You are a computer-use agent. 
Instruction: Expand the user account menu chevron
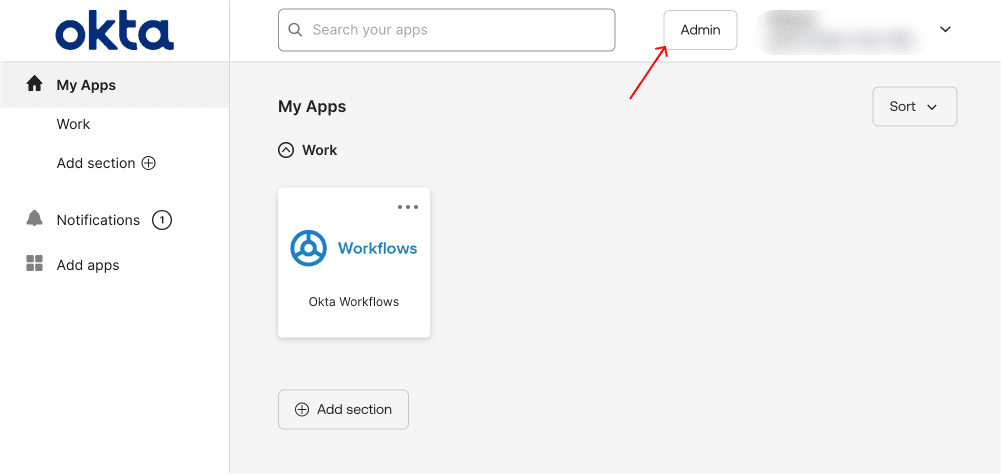pos(945,29)
